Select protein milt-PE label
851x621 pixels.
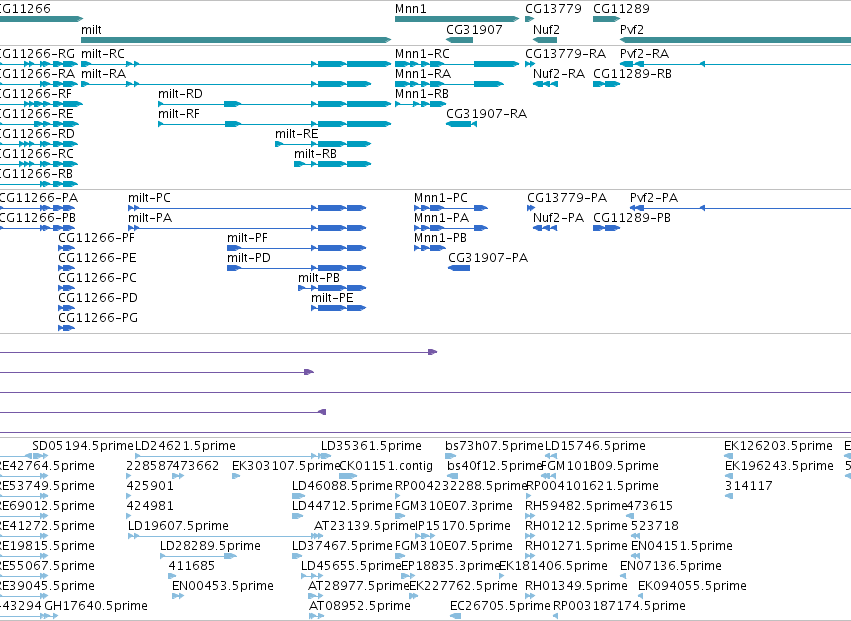(332, 298)
